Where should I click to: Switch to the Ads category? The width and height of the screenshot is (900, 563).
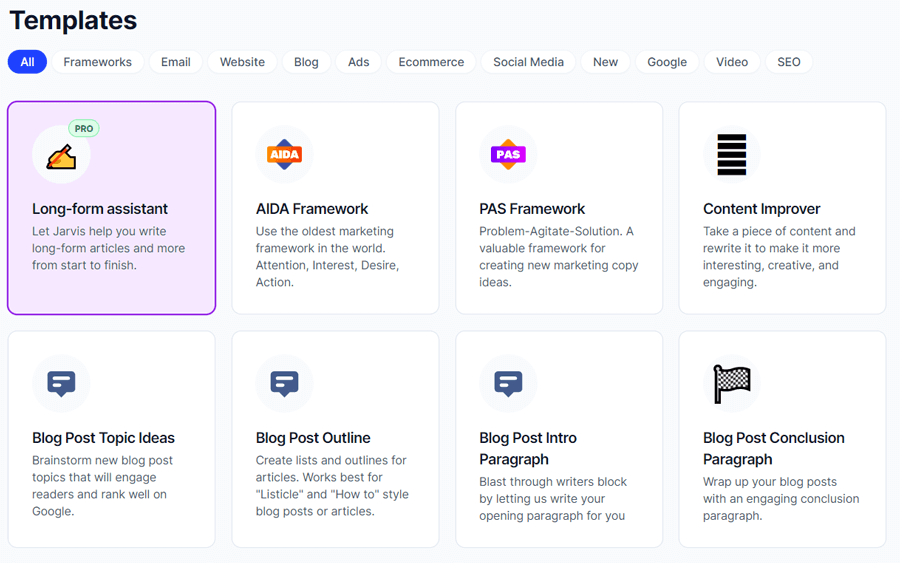[x=359, y=62]
